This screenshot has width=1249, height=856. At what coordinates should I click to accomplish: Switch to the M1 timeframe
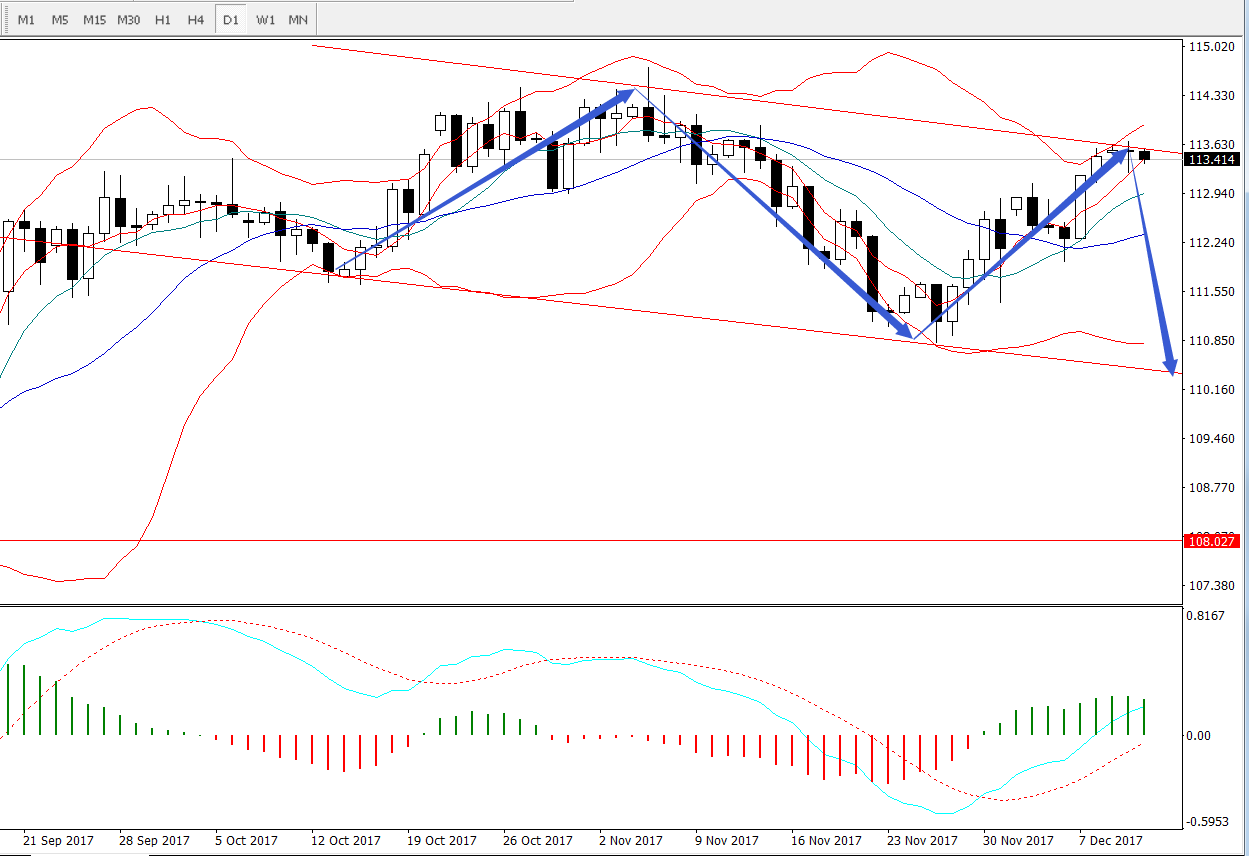(27, 20)
